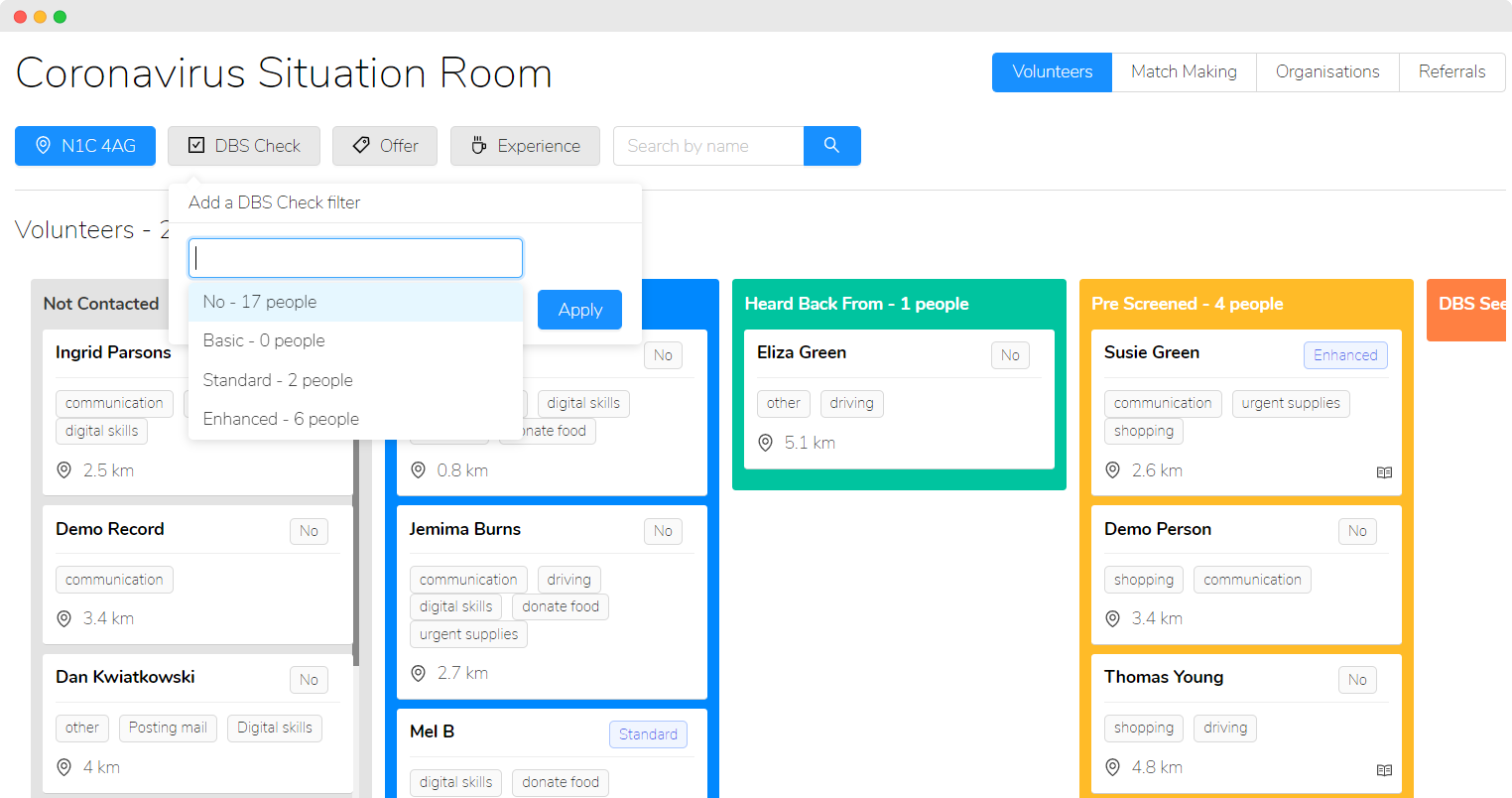Click 'urgent supplies' tag on Susie Green

[1291, 403]
